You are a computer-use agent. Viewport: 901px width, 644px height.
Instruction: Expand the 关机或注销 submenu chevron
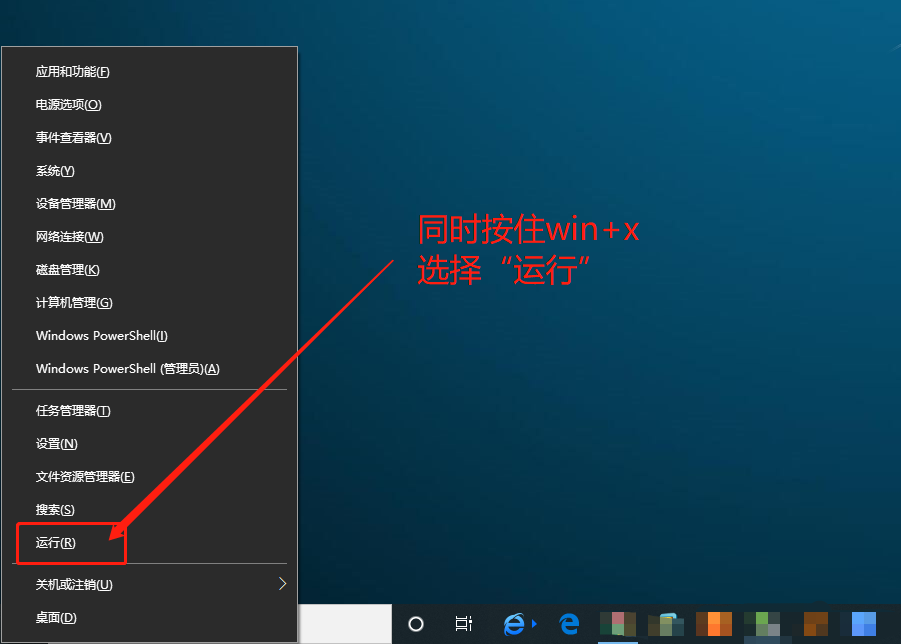(x=282, y=584)
